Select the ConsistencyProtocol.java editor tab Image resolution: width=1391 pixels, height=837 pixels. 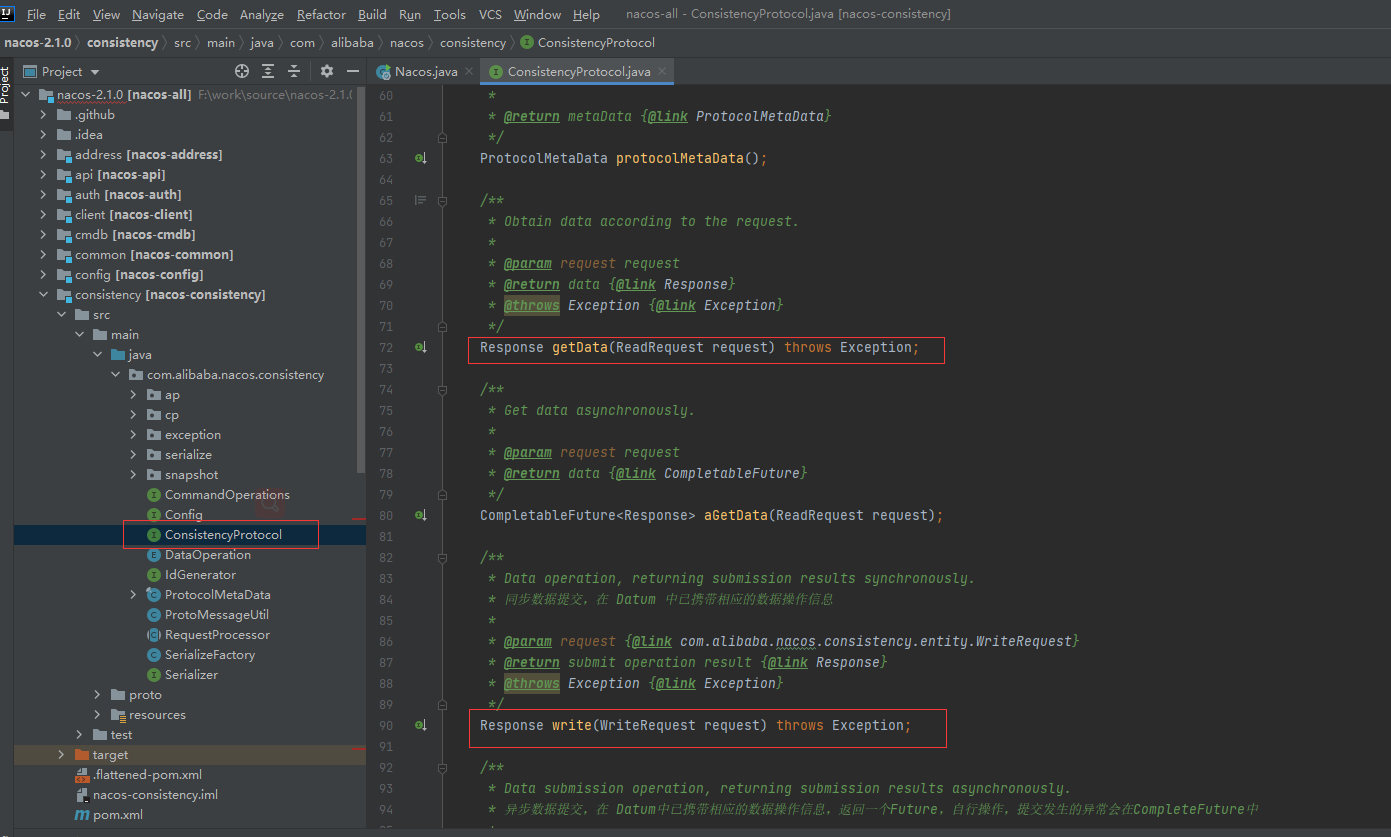coord(579,72)
